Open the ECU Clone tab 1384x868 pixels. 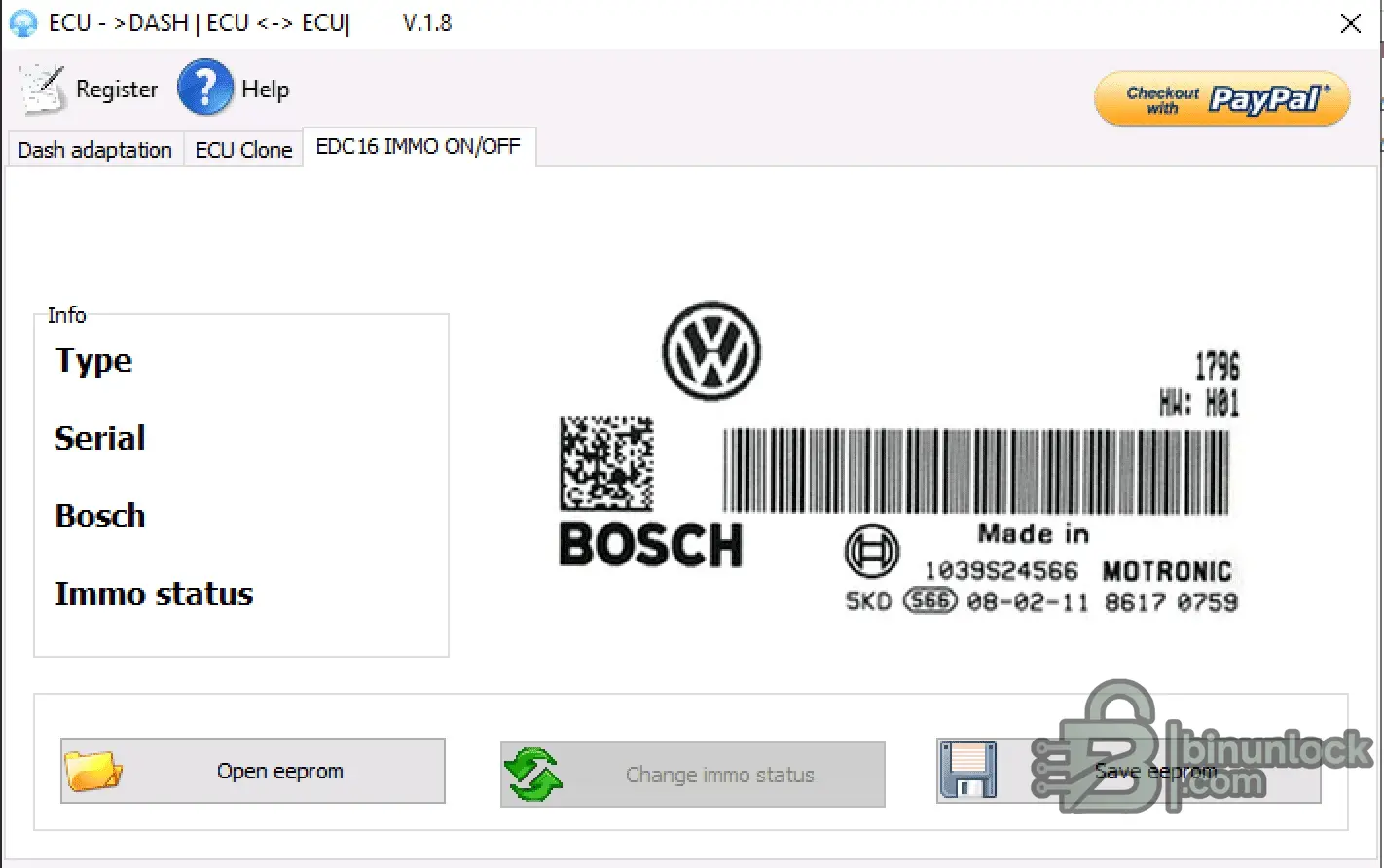pyautogui.click(x=243, y=150)
